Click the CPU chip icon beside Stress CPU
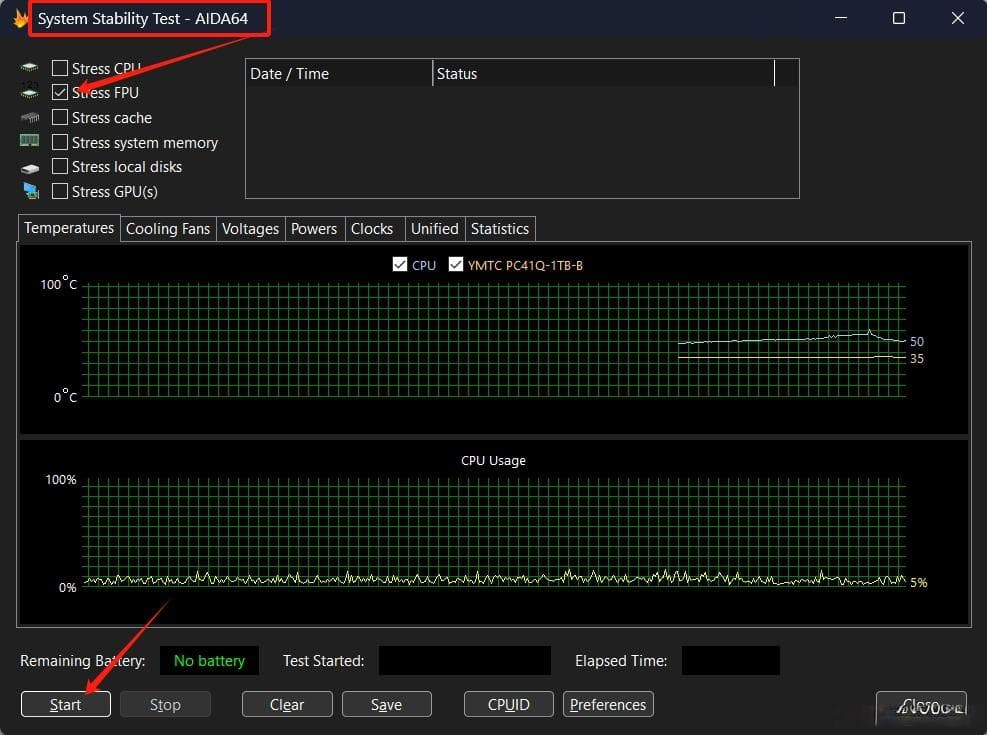The image size is (987, 735). pyautogui.click(x=29, y=67)
